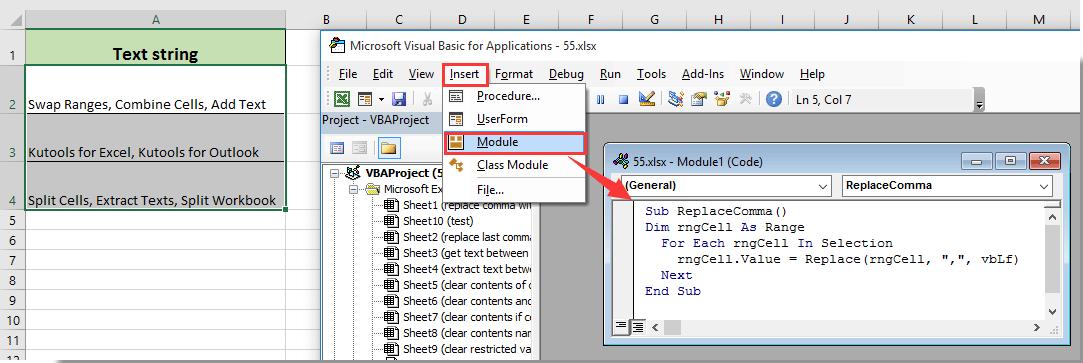Click column A header in Excel

point(155,19)
